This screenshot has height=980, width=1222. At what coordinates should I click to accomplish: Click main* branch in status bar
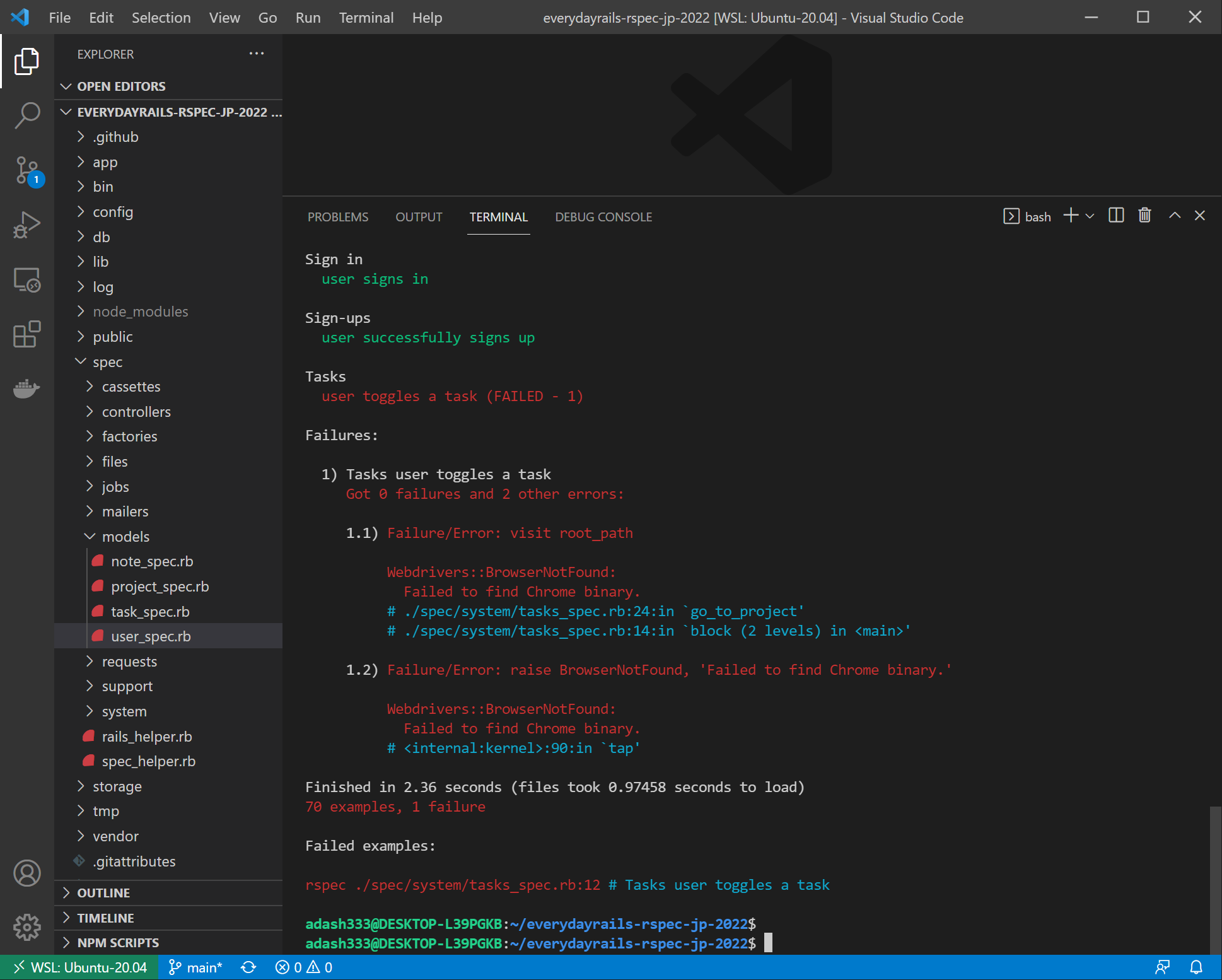[x=195, y=967]
